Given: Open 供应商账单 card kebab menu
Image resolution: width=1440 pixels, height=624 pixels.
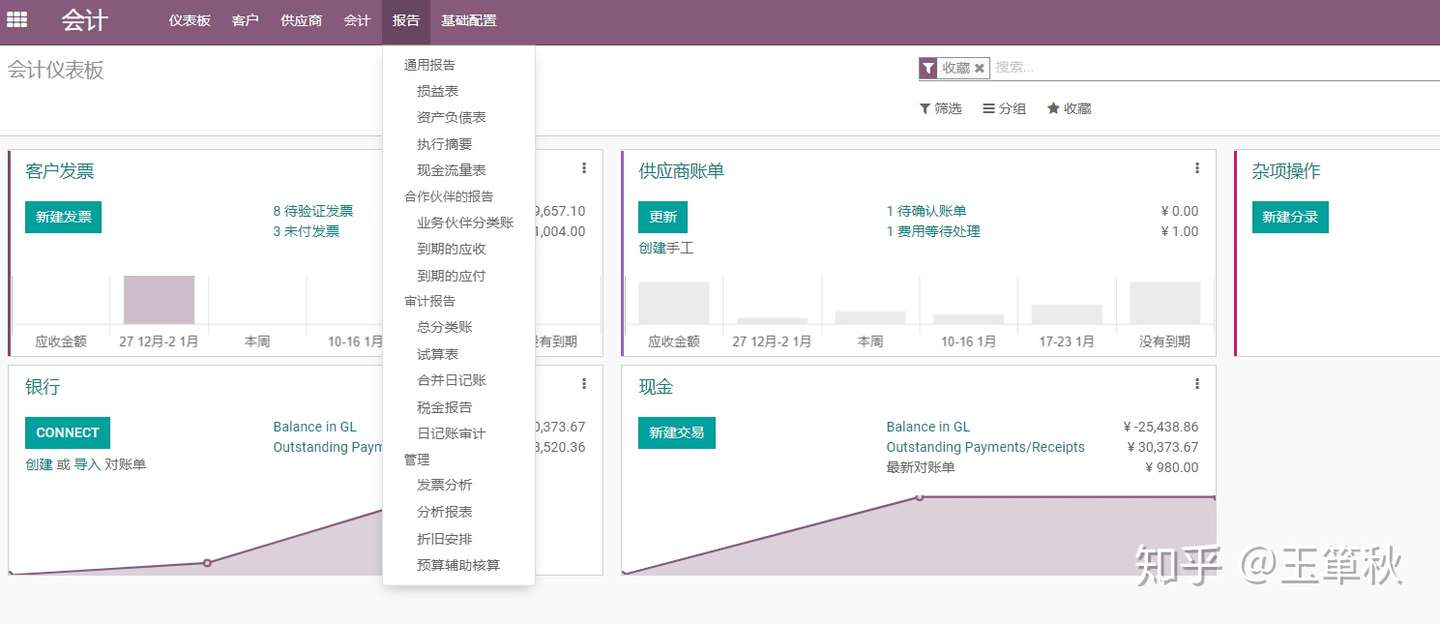Looking at the screenshot, I should tap(1197, 168).
